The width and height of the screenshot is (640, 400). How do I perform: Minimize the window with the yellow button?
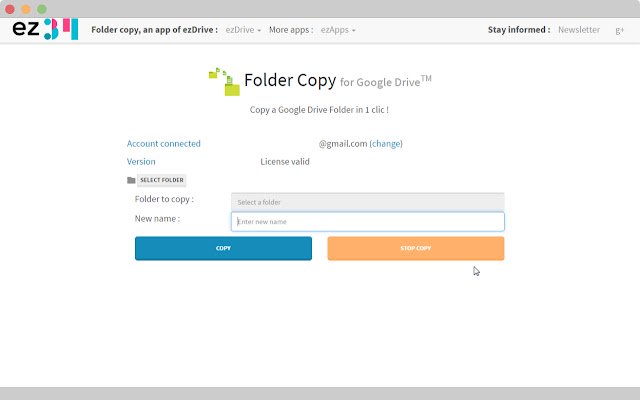[26, 9]
